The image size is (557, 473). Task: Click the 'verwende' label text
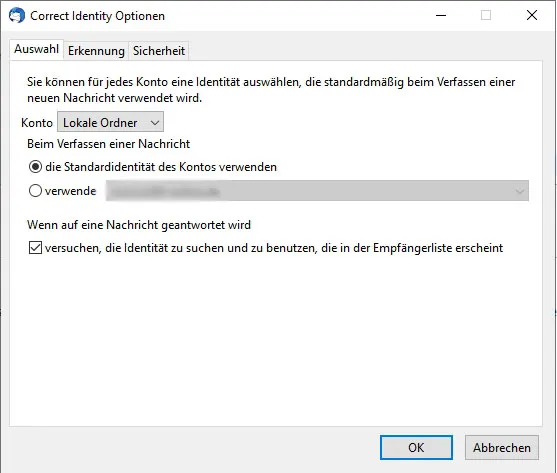[x=70, y=191]
